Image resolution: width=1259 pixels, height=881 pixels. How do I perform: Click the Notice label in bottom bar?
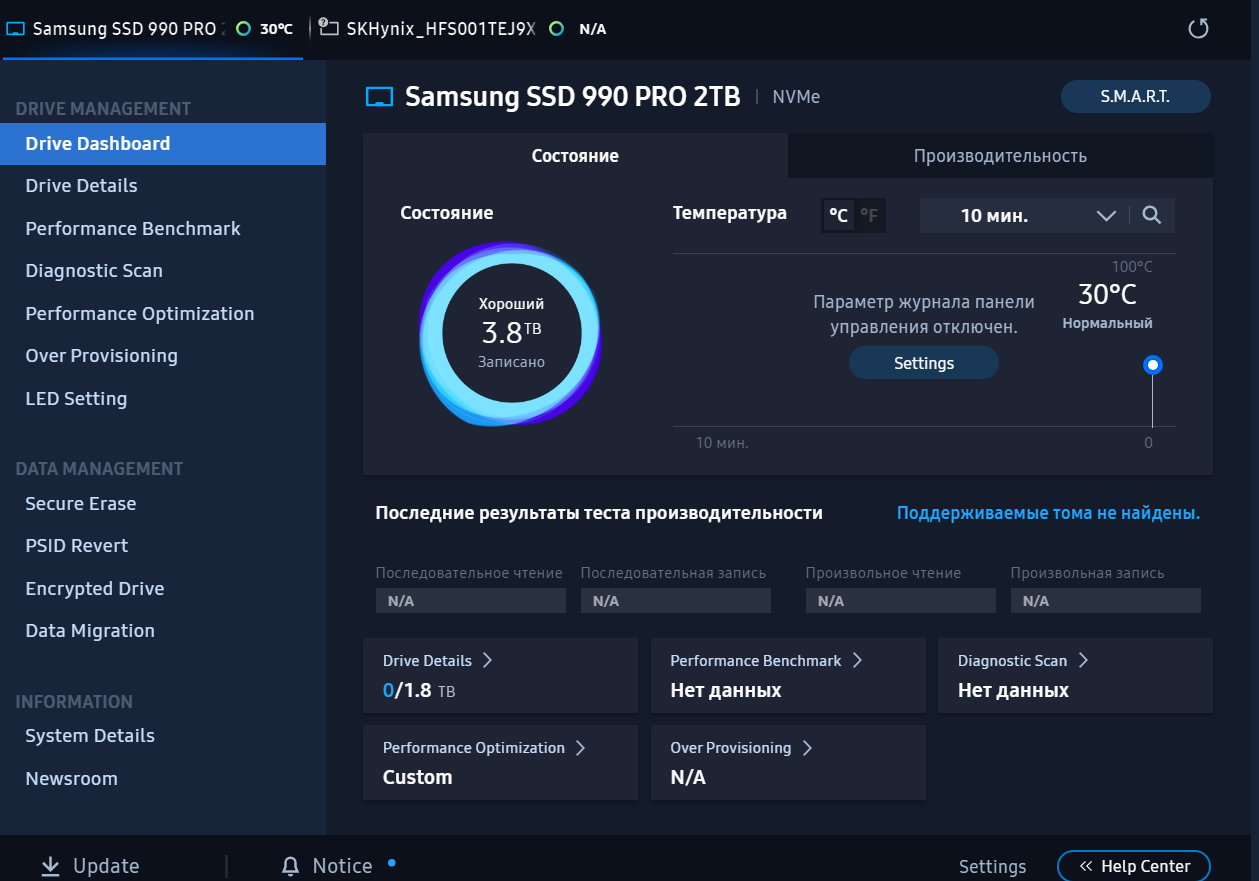click(342, 866)
